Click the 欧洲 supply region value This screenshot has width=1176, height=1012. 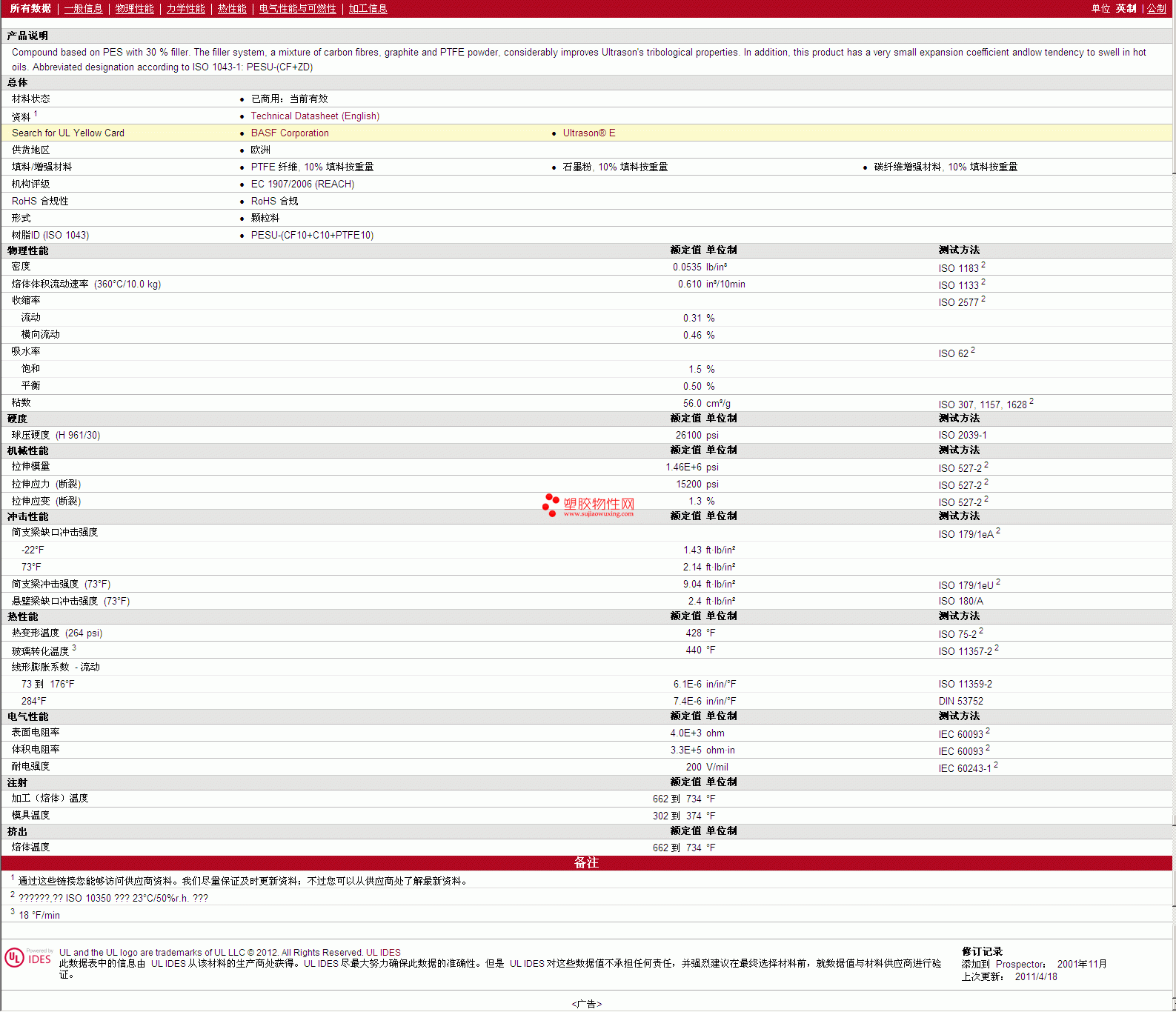(260, 150)
